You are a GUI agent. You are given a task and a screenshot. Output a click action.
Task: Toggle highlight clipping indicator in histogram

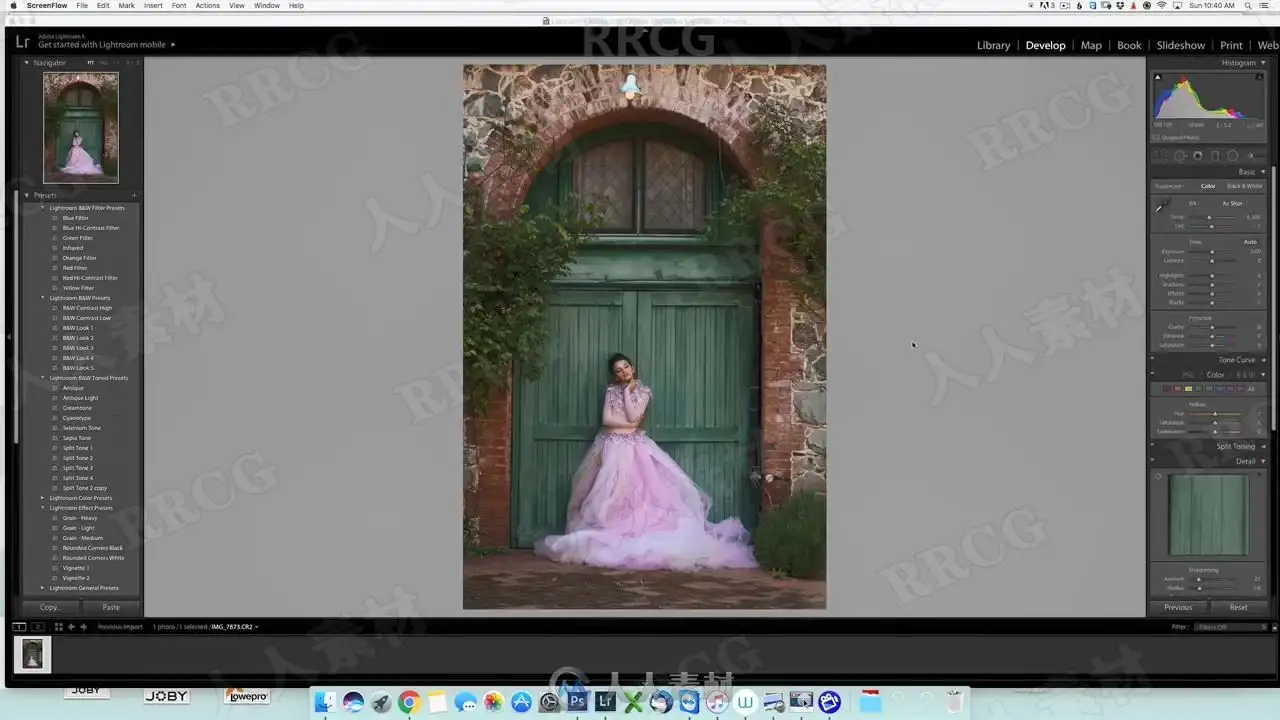click(x=1259, y=77)
